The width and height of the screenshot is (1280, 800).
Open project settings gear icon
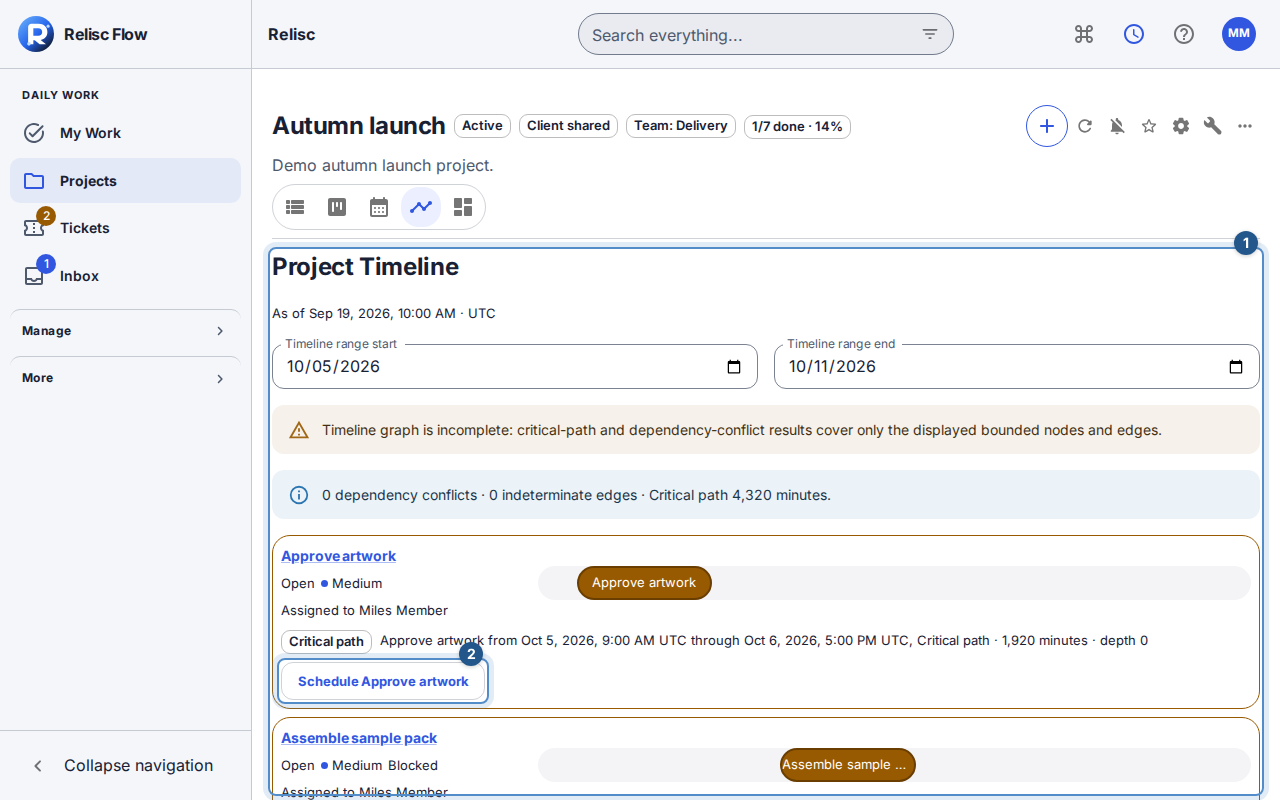coord(1181,126)
